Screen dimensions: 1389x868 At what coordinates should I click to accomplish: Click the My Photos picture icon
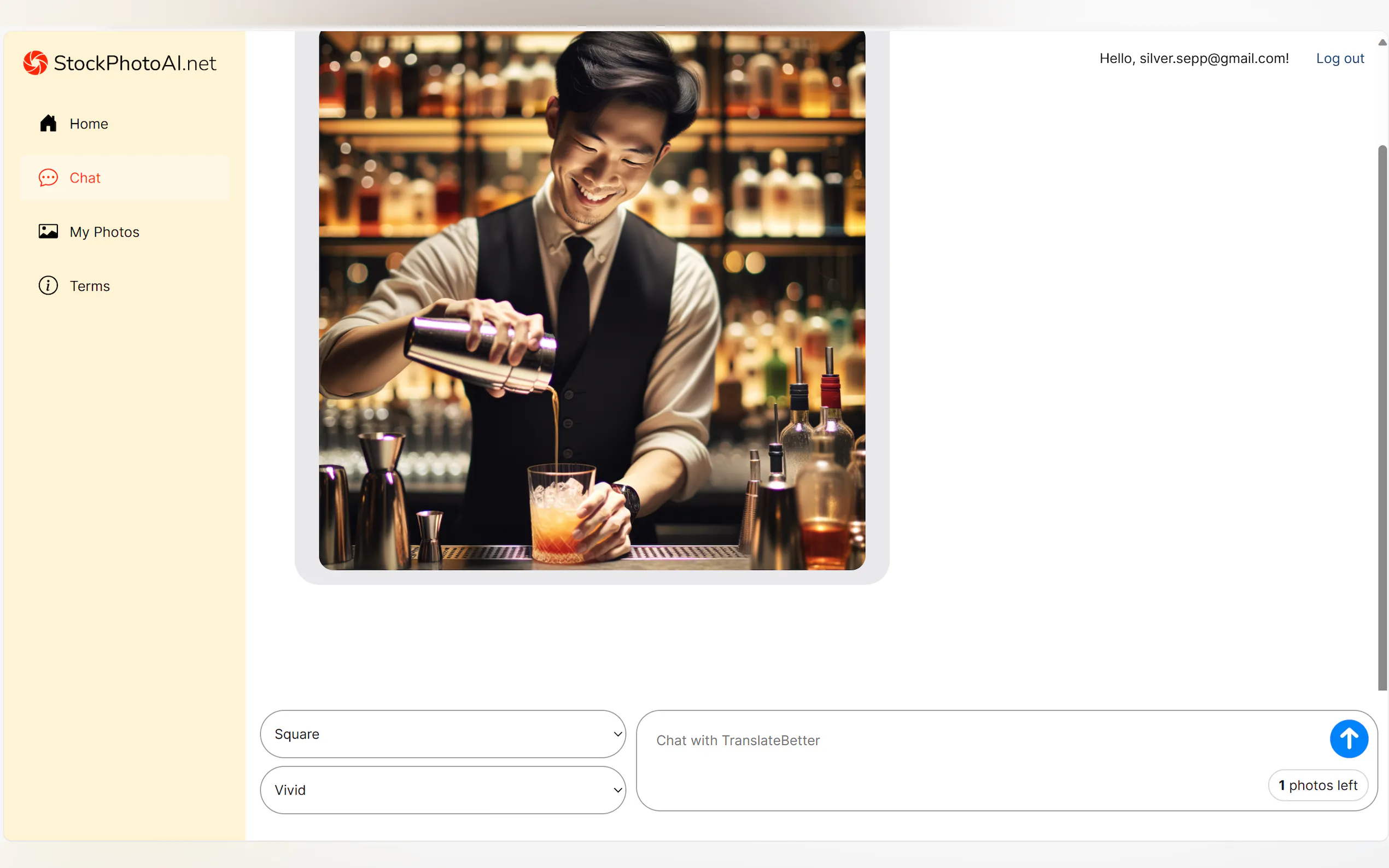[x=48, y=231]
